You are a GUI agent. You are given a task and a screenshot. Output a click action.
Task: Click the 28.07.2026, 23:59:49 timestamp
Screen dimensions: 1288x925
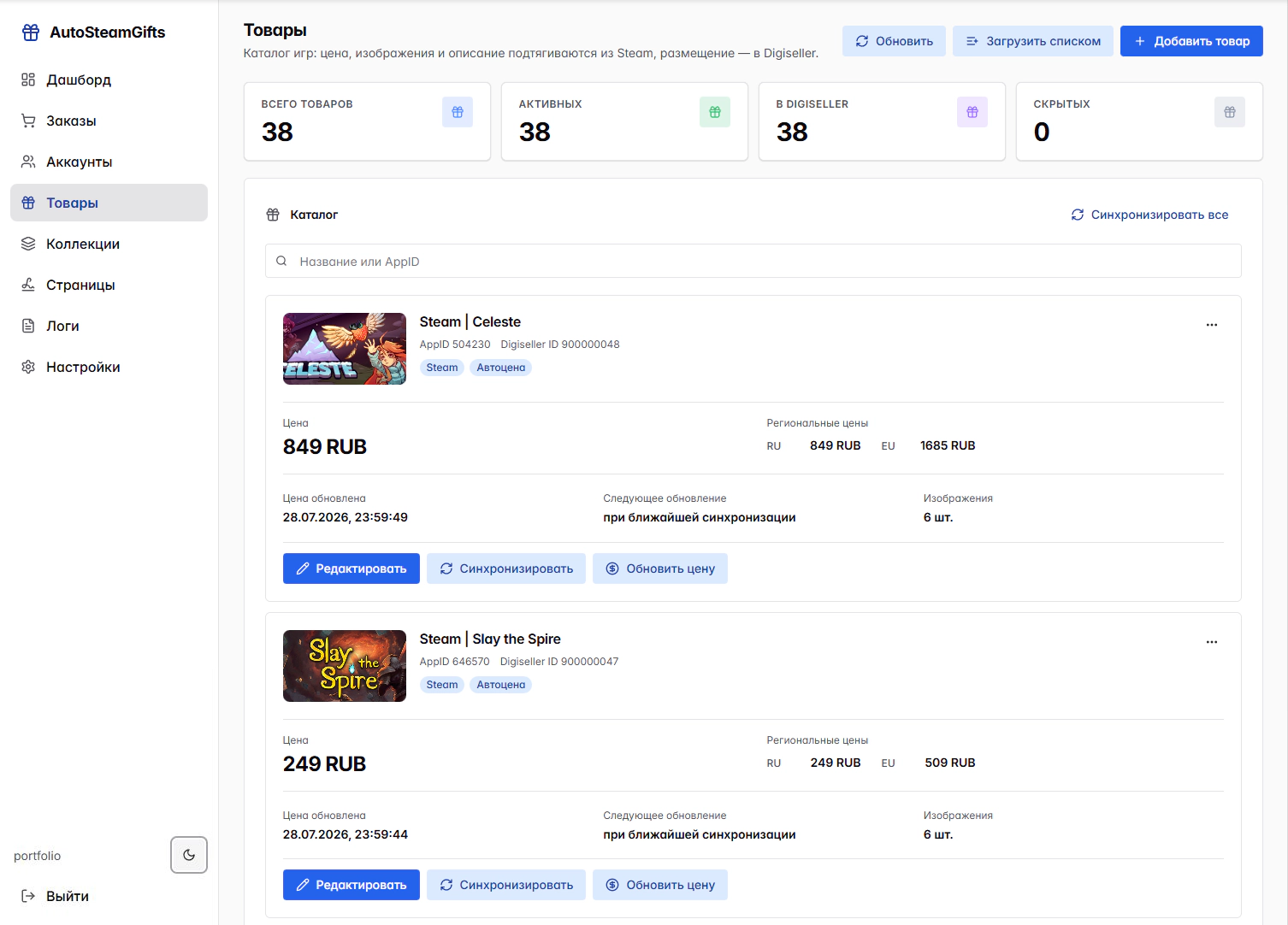click(x=346, y=517)
